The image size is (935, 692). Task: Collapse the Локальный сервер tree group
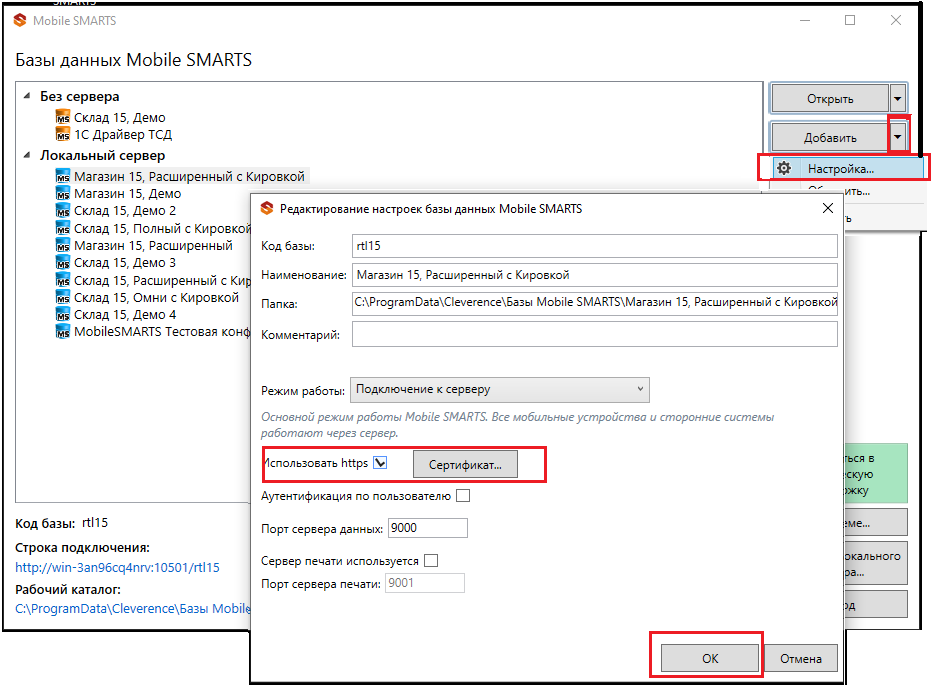27,155
